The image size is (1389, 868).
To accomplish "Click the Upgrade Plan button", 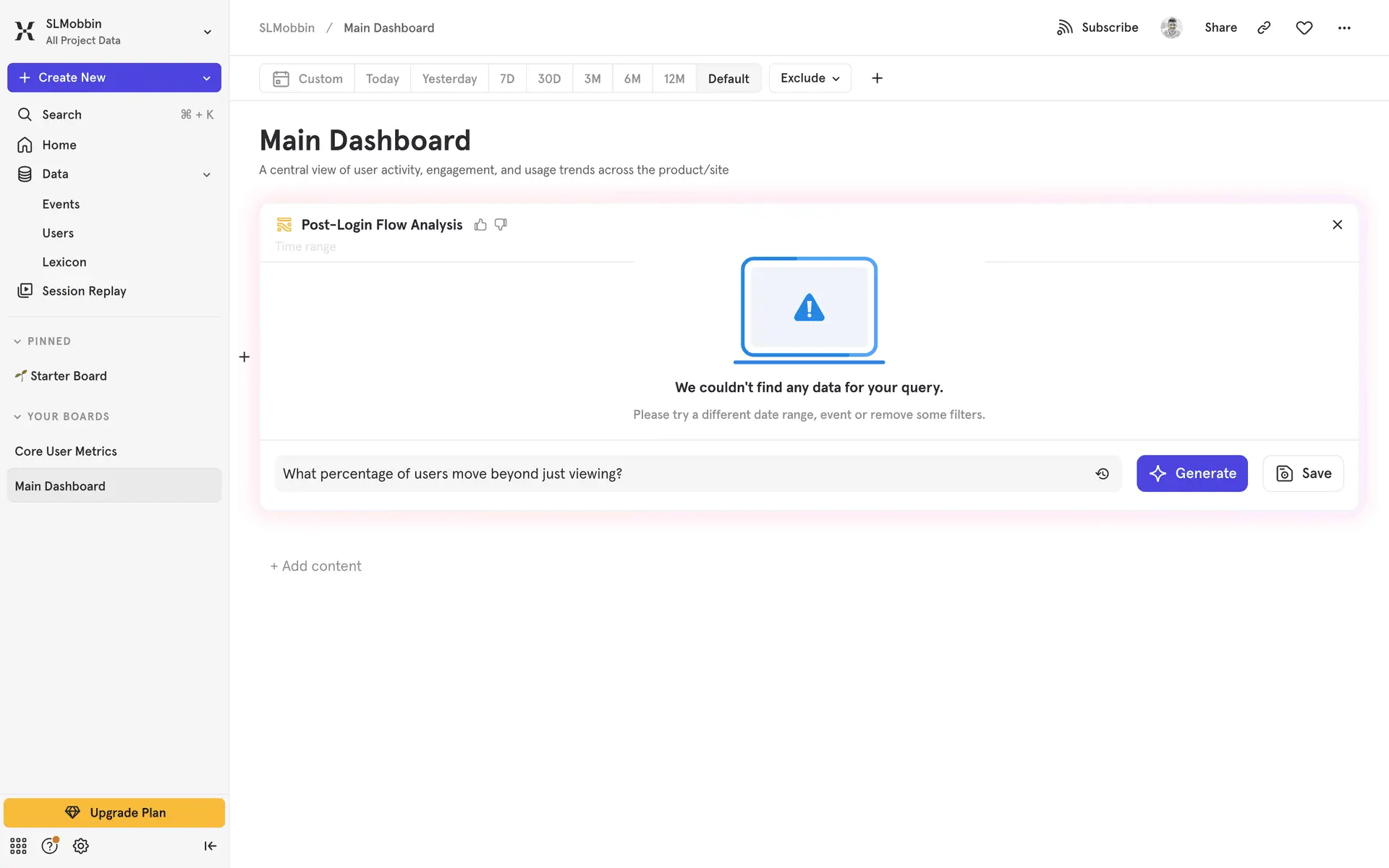I will click(x=114, y=812).
